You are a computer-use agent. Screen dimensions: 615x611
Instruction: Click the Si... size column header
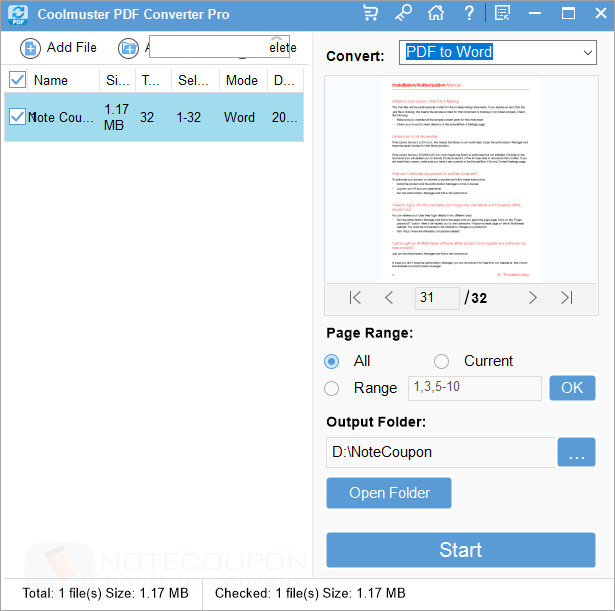[x=118, y=80]
